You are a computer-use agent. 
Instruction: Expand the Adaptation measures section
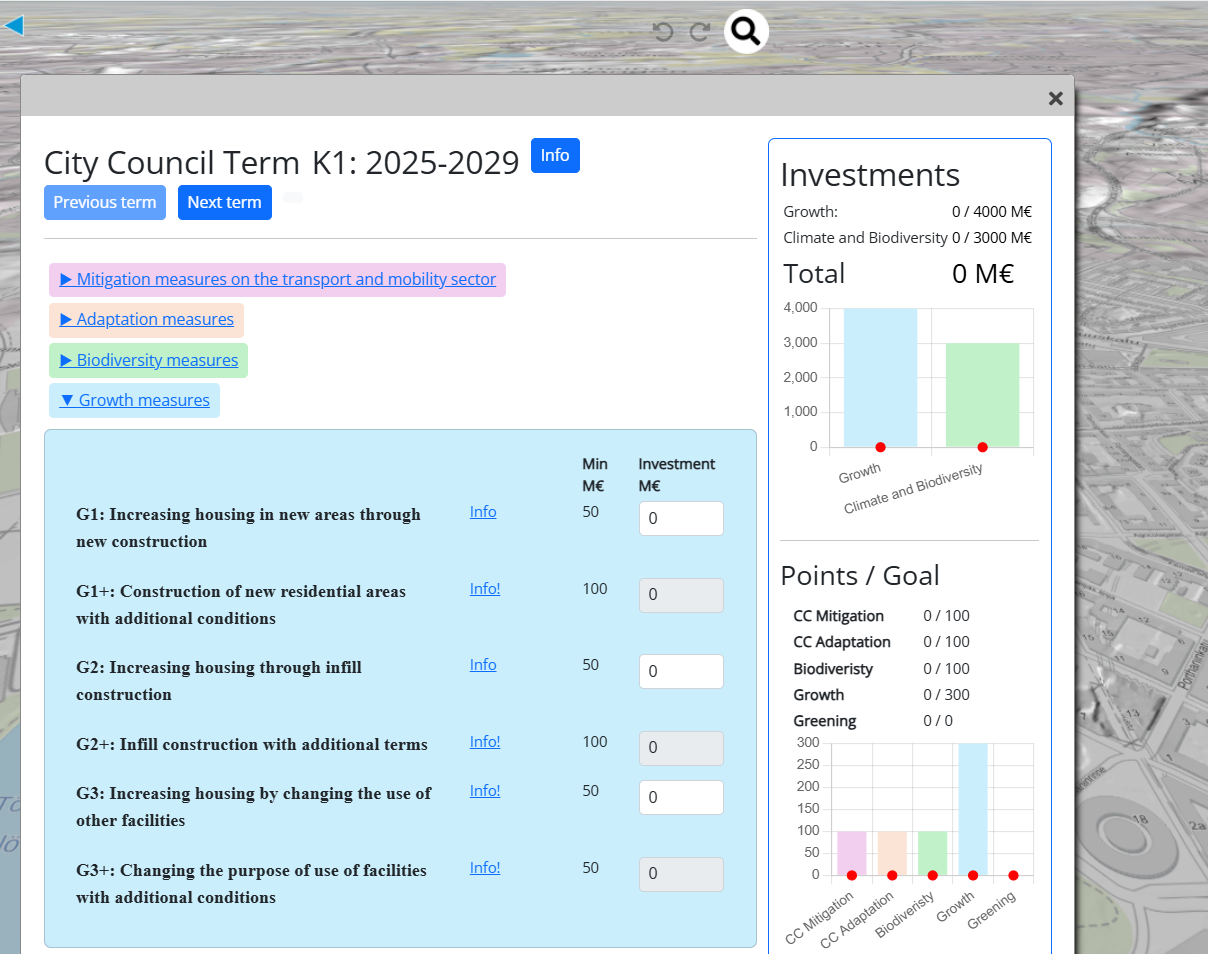pos(147,320)
